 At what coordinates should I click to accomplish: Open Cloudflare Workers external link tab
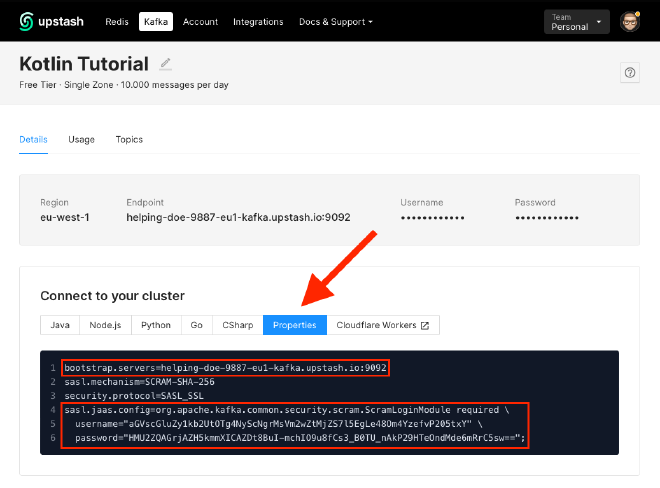[x=383, y=325]
